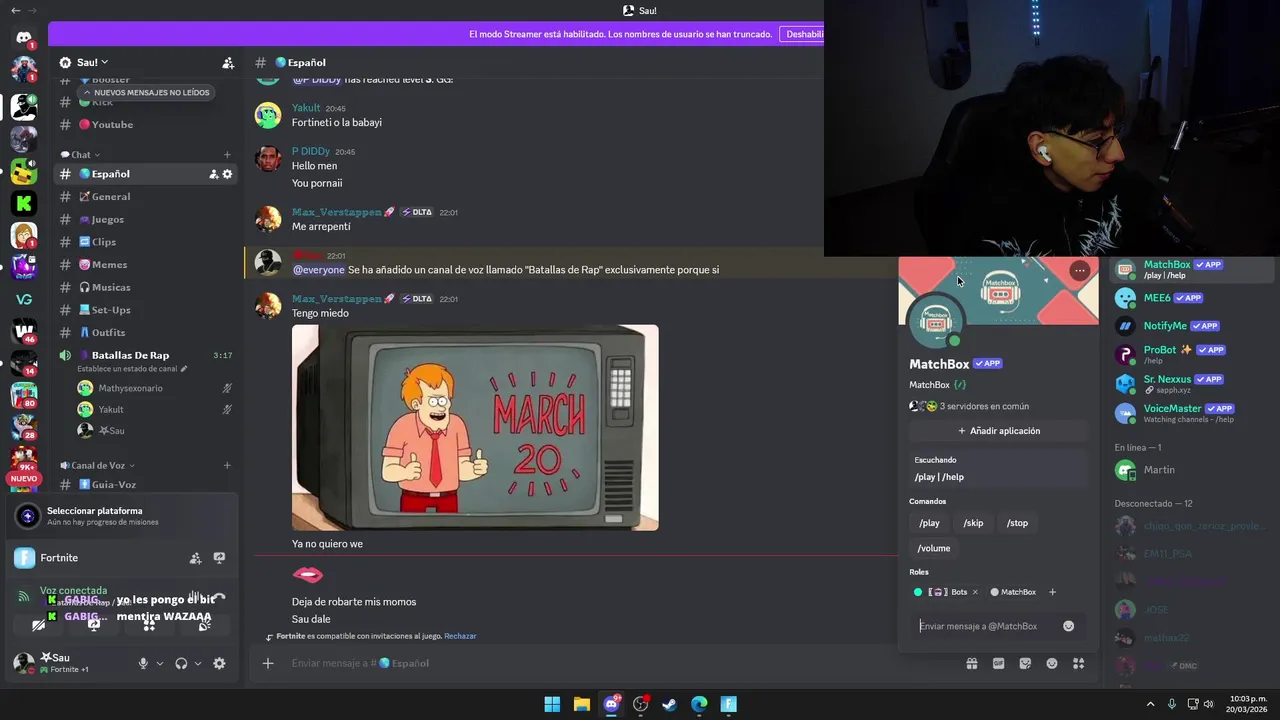Invite friends to play Fortnite
This screenshot has width=1280, height=720.
(196, 558)
